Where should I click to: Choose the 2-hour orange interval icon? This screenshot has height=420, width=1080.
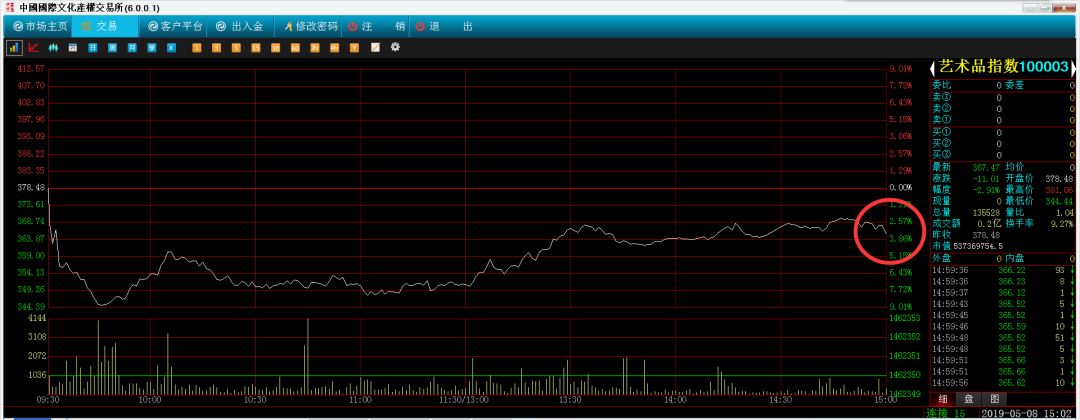[x=315, y=48]
